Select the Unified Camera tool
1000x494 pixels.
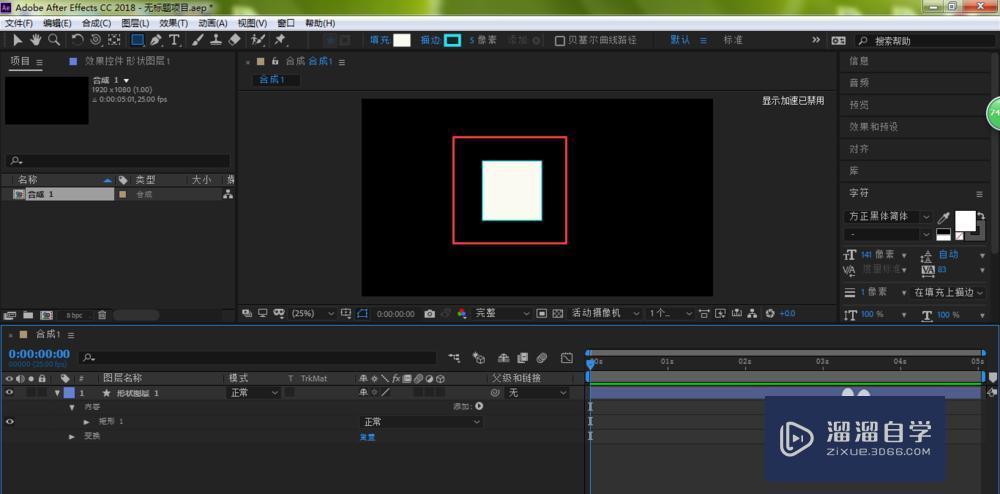pyautogui.click(x=96, y=40)
